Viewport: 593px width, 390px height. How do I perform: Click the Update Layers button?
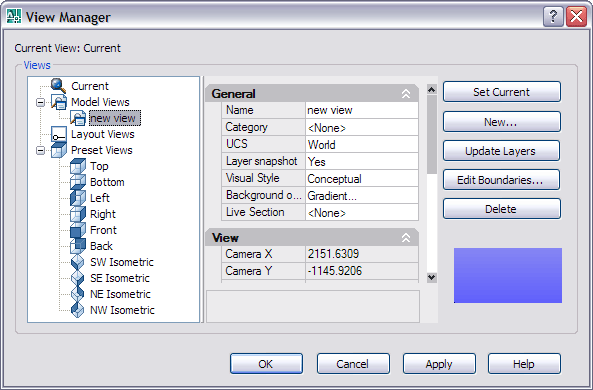(501, 151)
